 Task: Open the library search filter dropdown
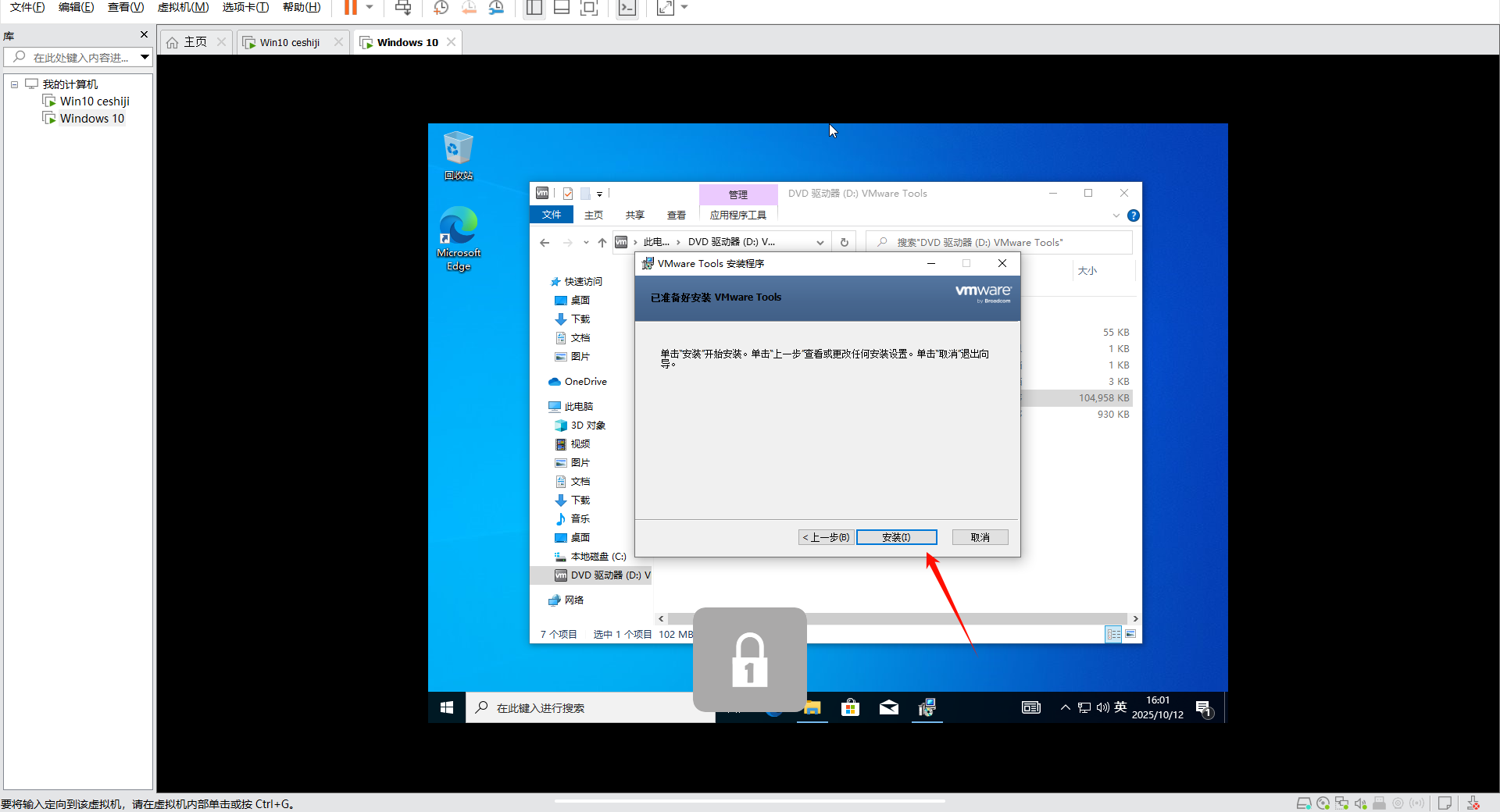(x=145, y=57)
